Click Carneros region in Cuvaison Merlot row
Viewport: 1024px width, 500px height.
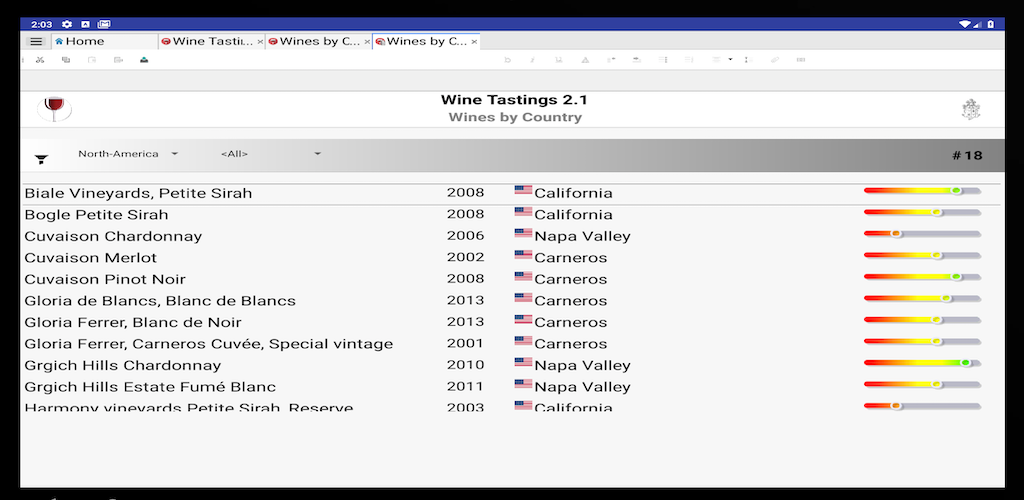click(571, 258)
